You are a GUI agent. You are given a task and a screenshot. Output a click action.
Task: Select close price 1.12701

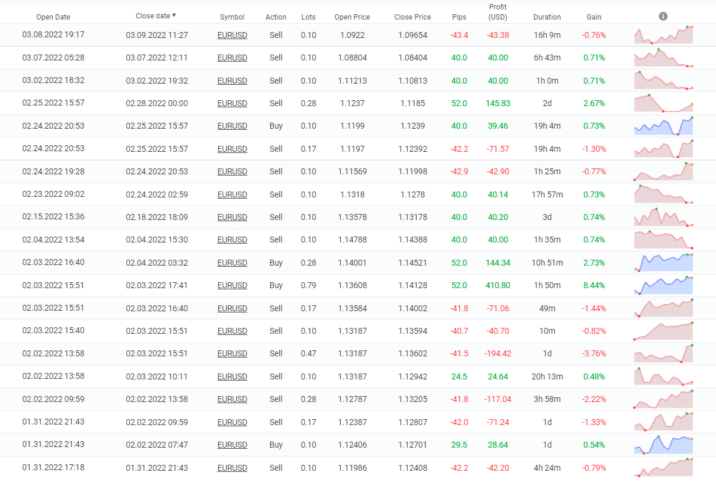coord(412,445)
